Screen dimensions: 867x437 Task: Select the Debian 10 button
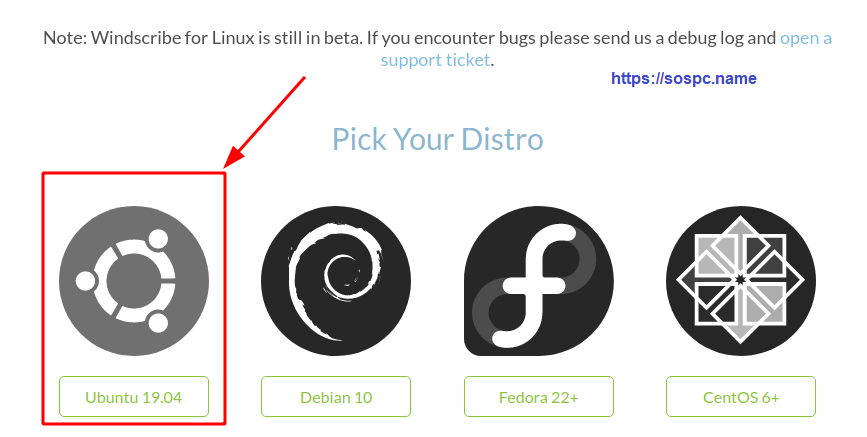pyautogui.click(x=336, y=397)
